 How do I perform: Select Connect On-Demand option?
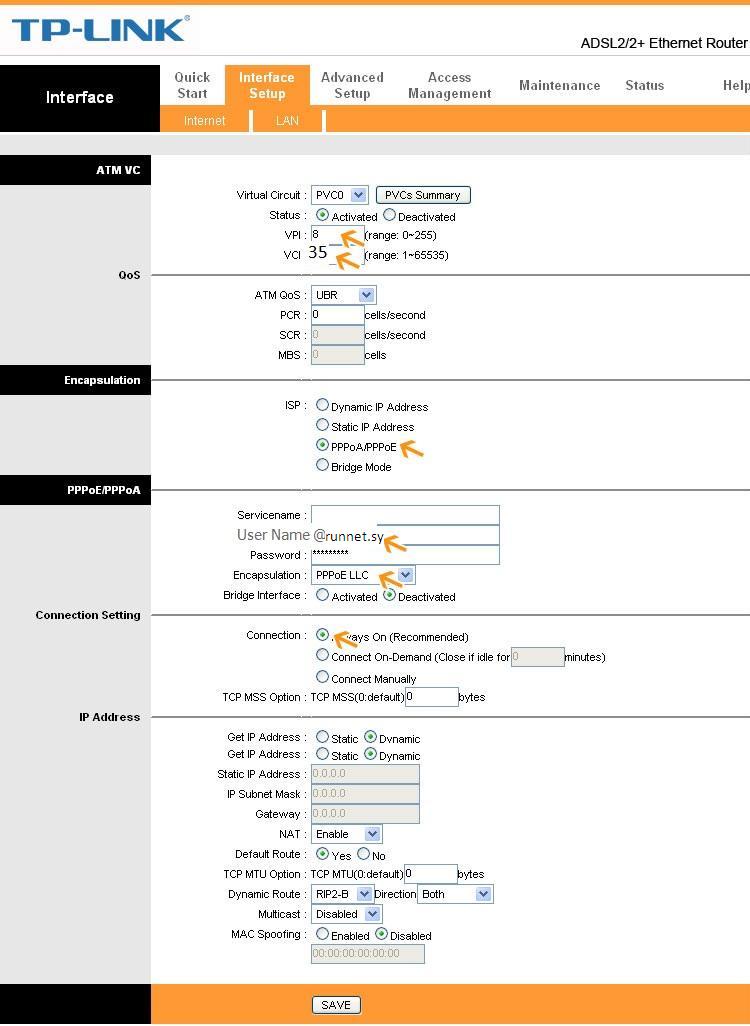pyautogui.click(x=322, y=655)
